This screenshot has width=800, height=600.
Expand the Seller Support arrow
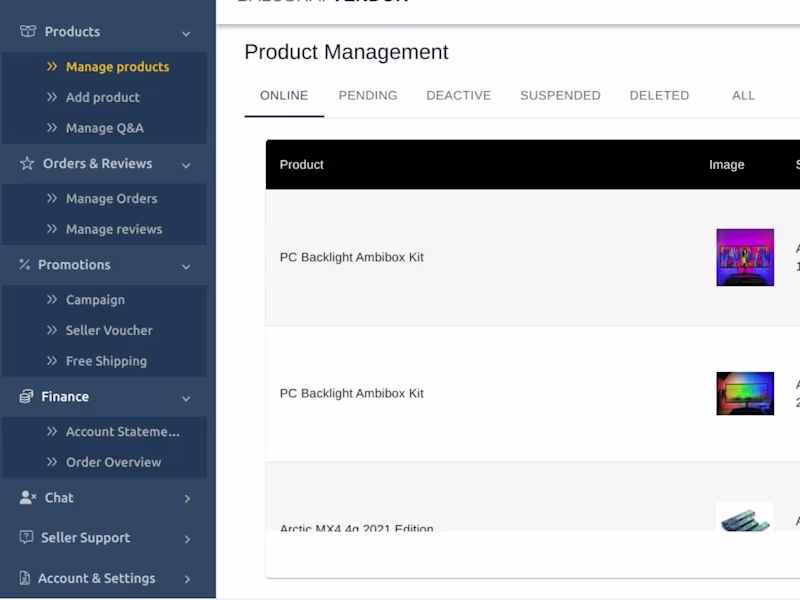tap(187, 539)
